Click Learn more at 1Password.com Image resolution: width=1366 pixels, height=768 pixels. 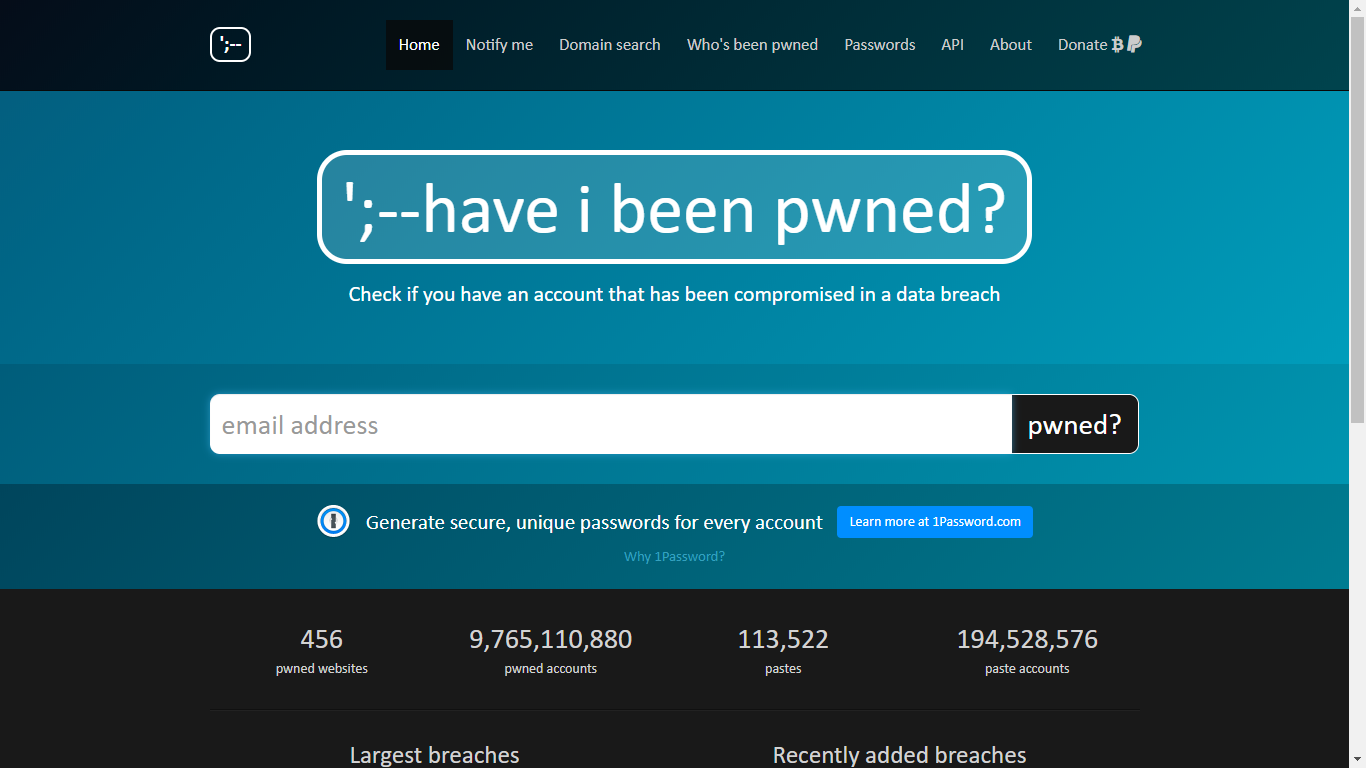coord(934,521)
